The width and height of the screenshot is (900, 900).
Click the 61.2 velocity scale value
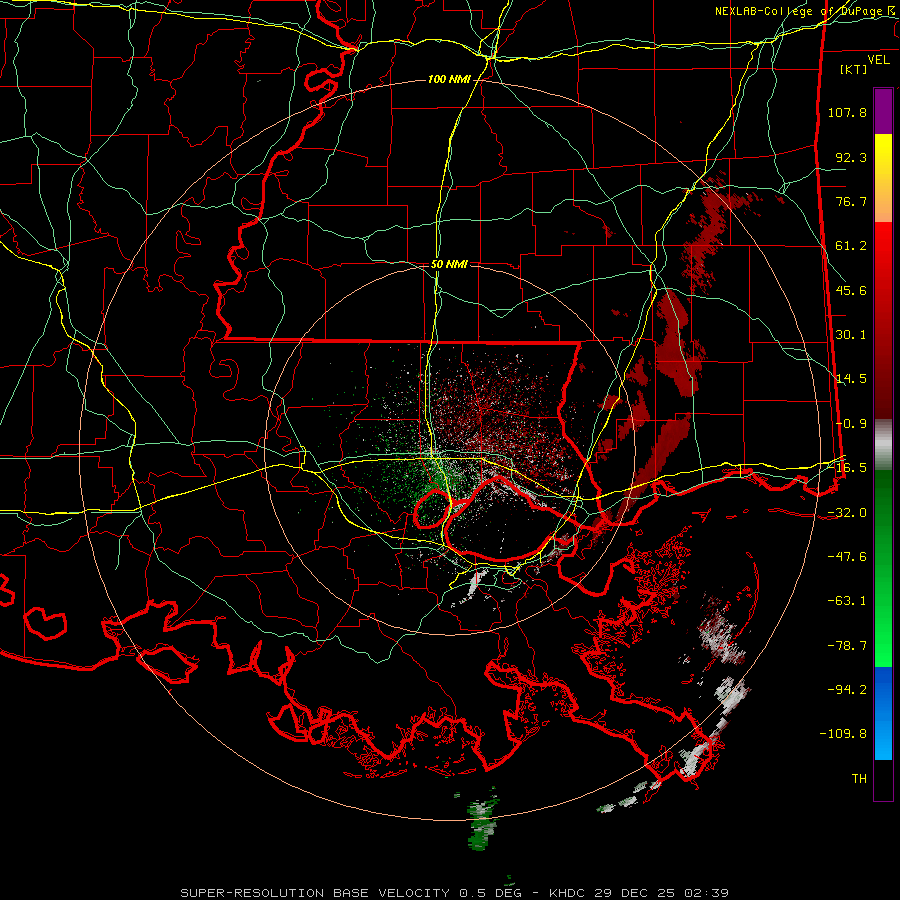tap(851, 246)
